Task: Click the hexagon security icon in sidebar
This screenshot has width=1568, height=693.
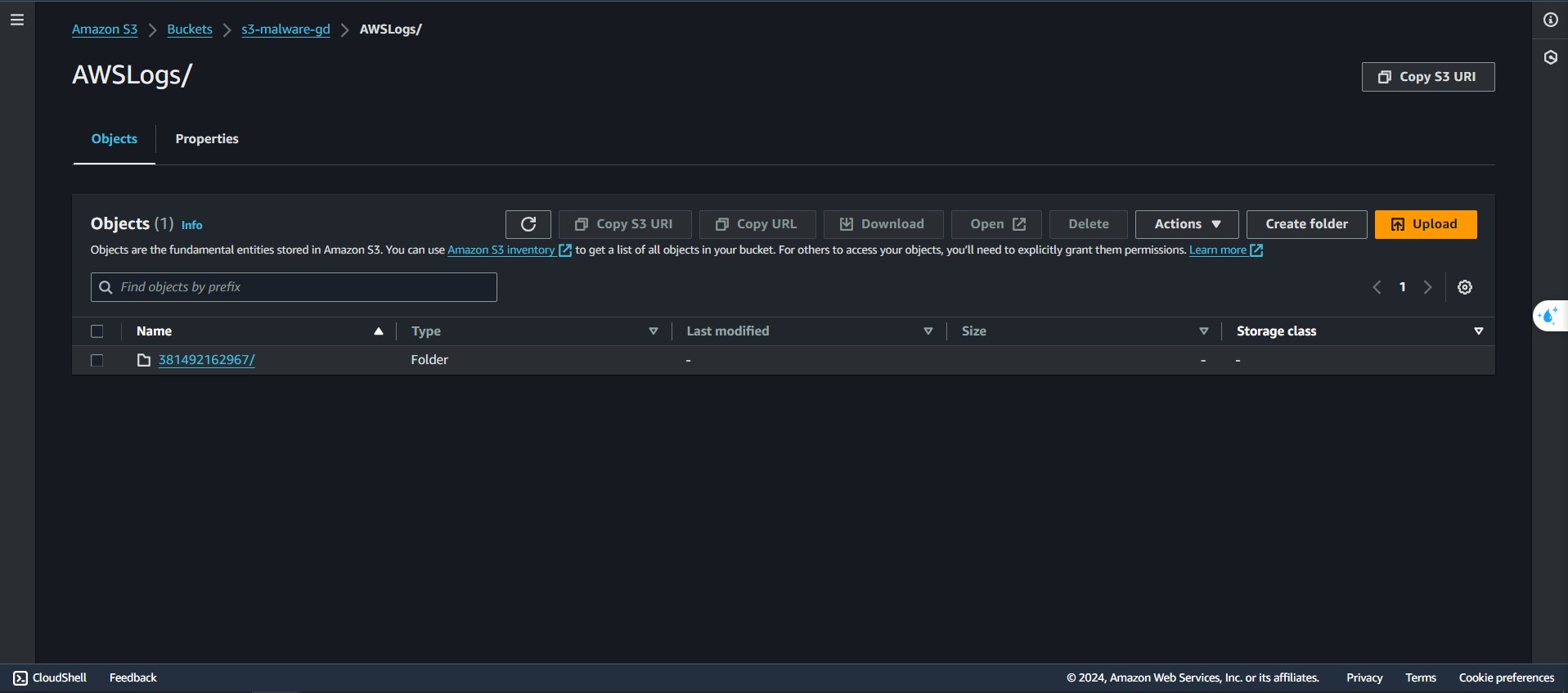Action: (1550, 57)
